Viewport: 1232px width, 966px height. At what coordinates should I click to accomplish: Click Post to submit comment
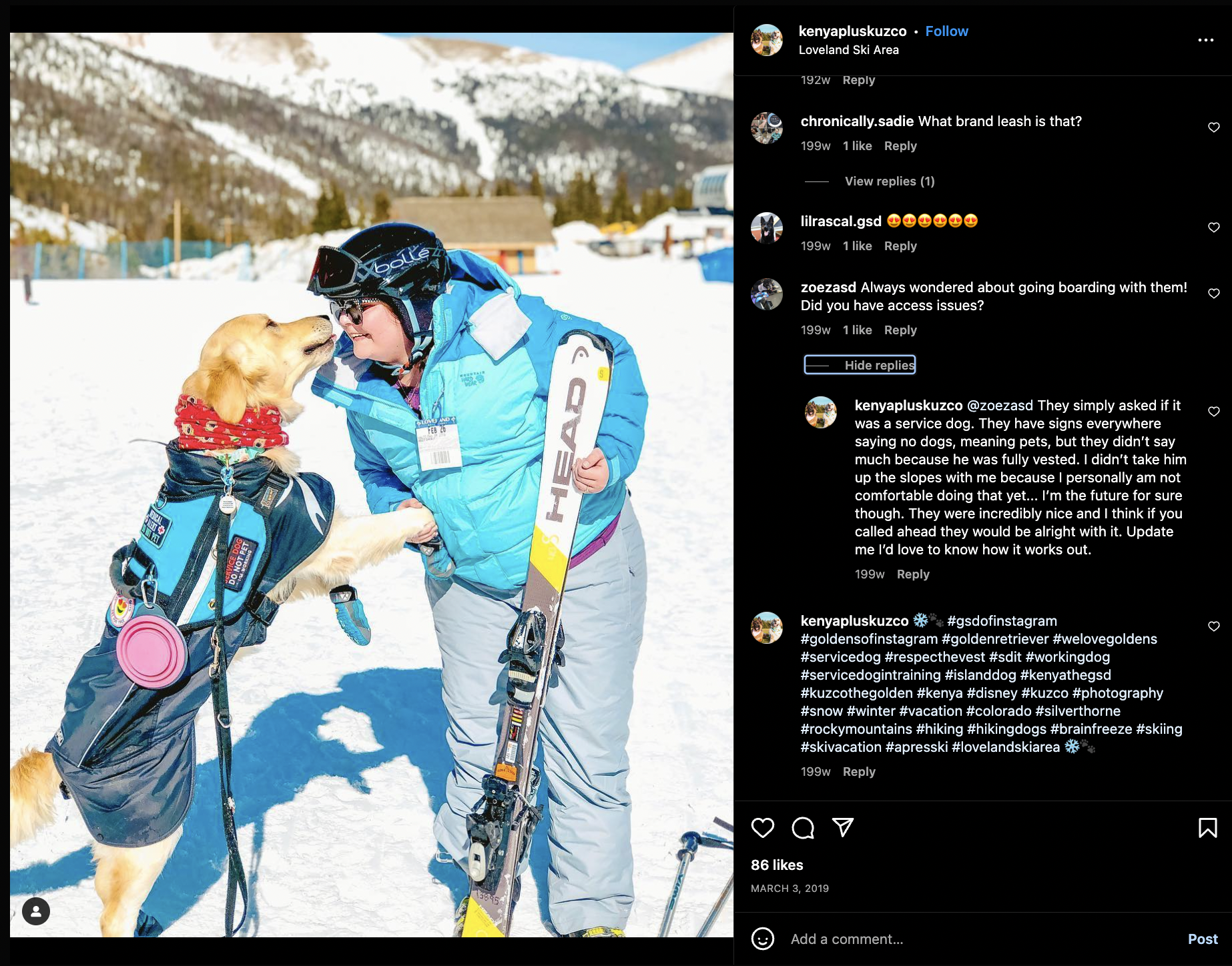[x=1203, y=939]
